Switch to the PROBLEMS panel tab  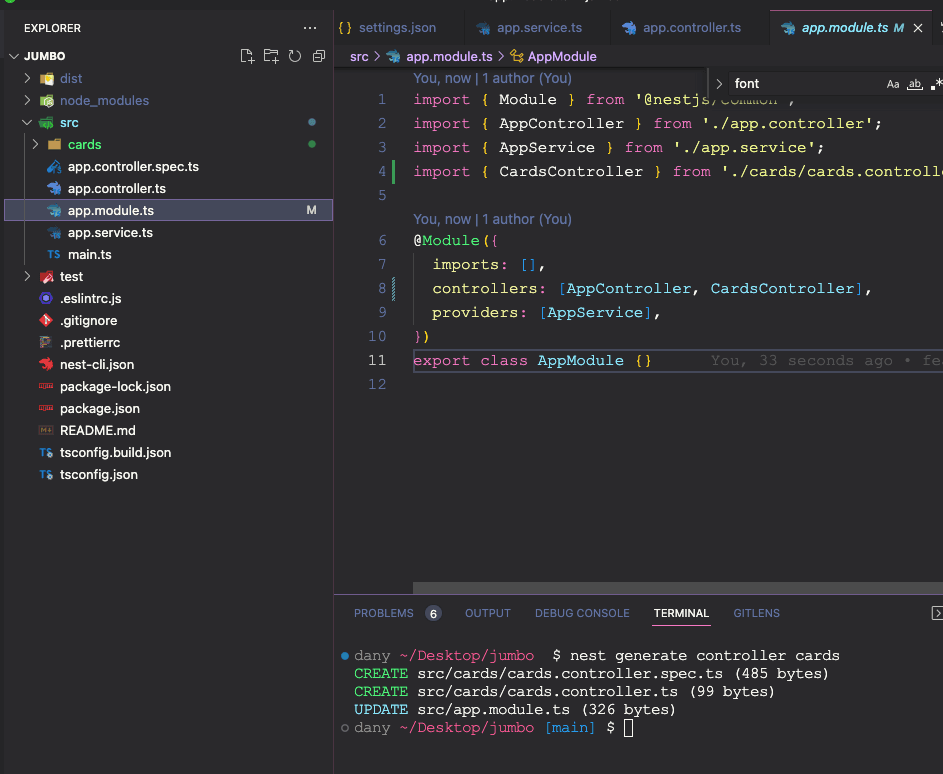(383, 613)
